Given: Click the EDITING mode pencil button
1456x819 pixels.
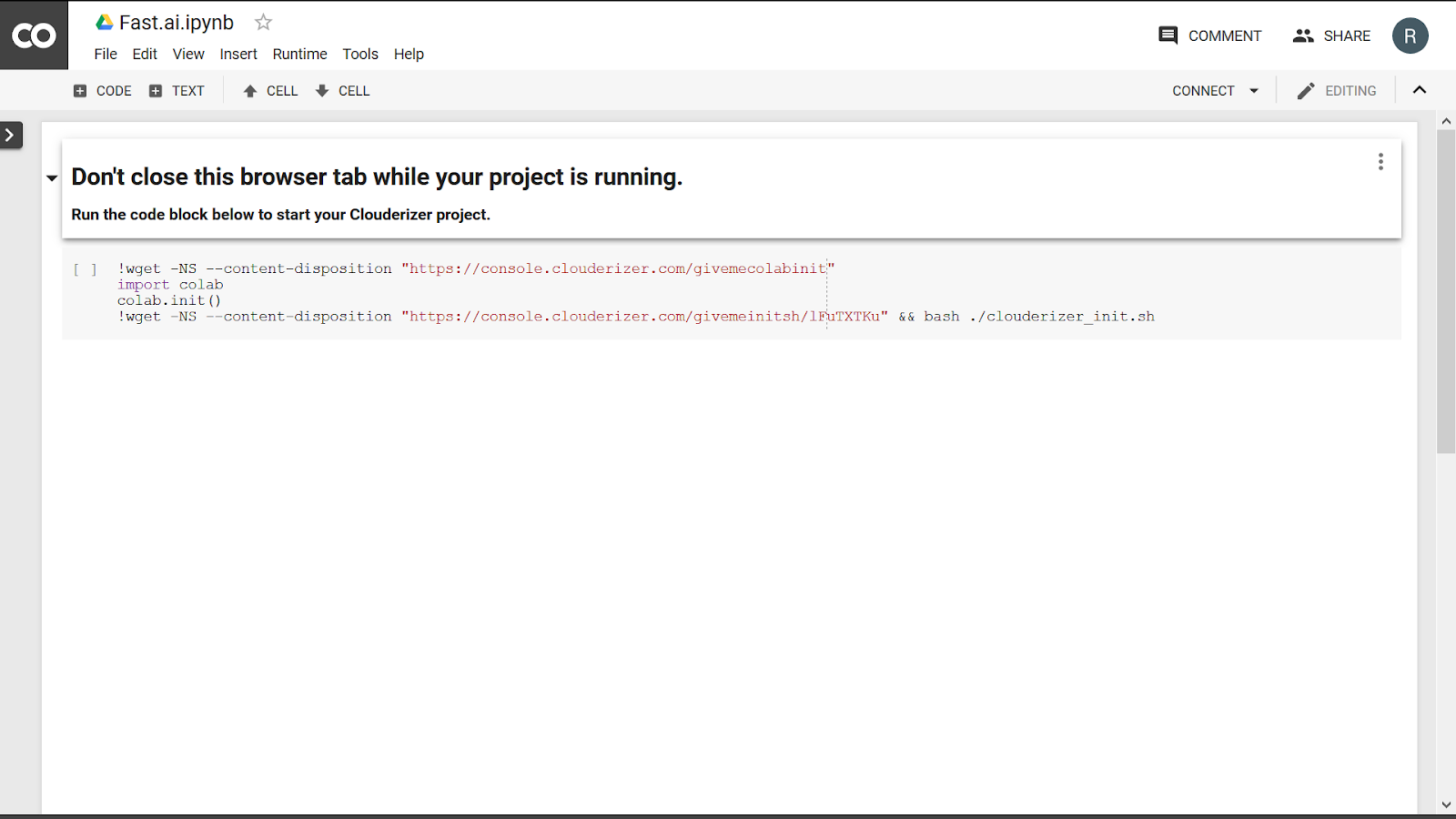Looking at the screenshot, I should click(1336, 91).
